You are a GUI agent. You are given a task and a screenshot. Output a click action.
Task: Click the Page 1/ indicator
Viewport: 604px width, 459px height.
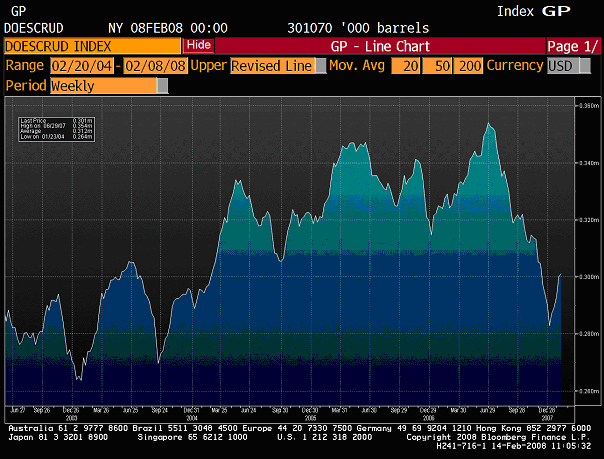(x=572, y=46)
